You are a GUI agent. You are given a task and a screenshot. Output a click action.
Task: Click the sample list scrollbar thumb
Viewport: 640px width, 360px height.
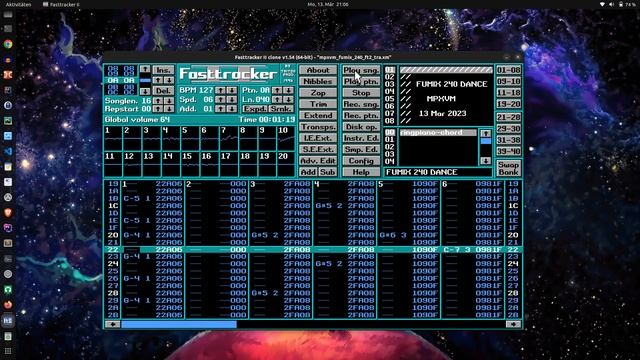click(x=486, y=141)
